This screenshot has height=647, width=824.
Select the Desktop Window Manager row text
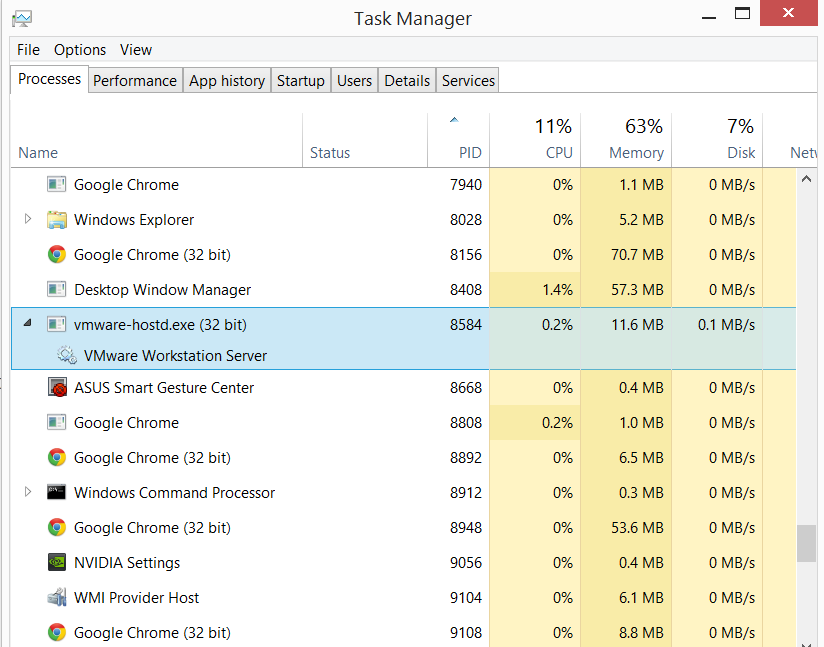[x=162, y=290]
